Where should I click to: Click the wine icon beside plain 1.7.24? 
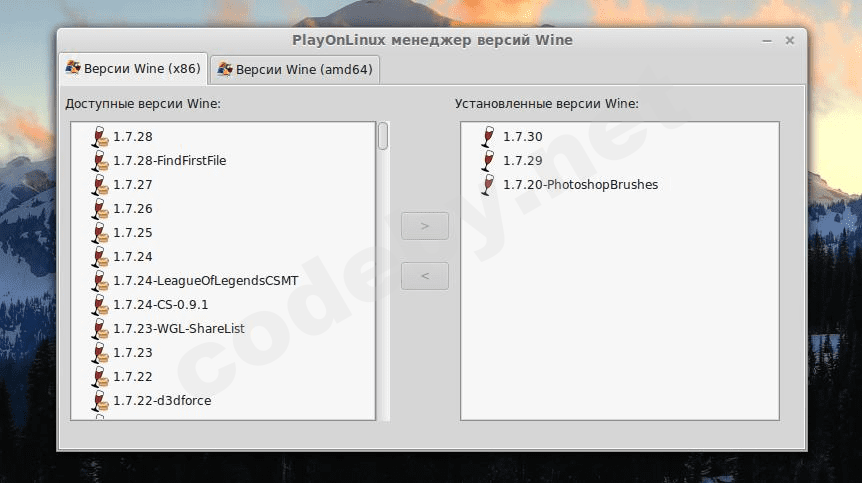click(x=100, y=257)
